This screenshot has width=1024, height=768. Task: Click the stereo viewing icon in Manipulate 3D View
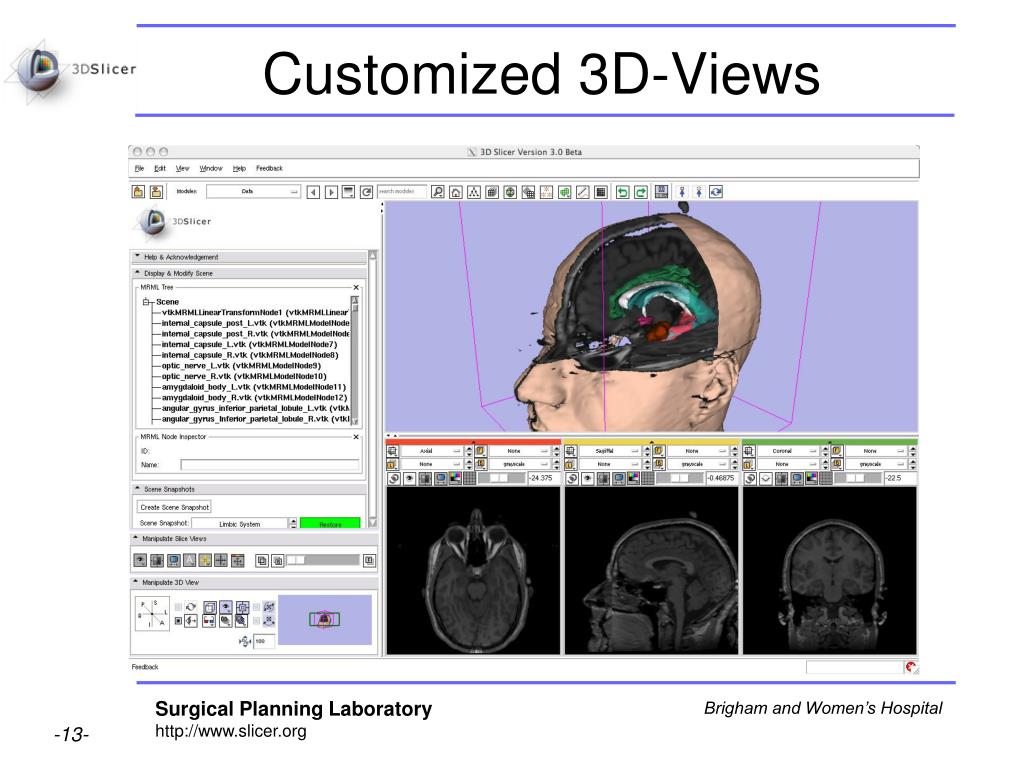(209, 620)
